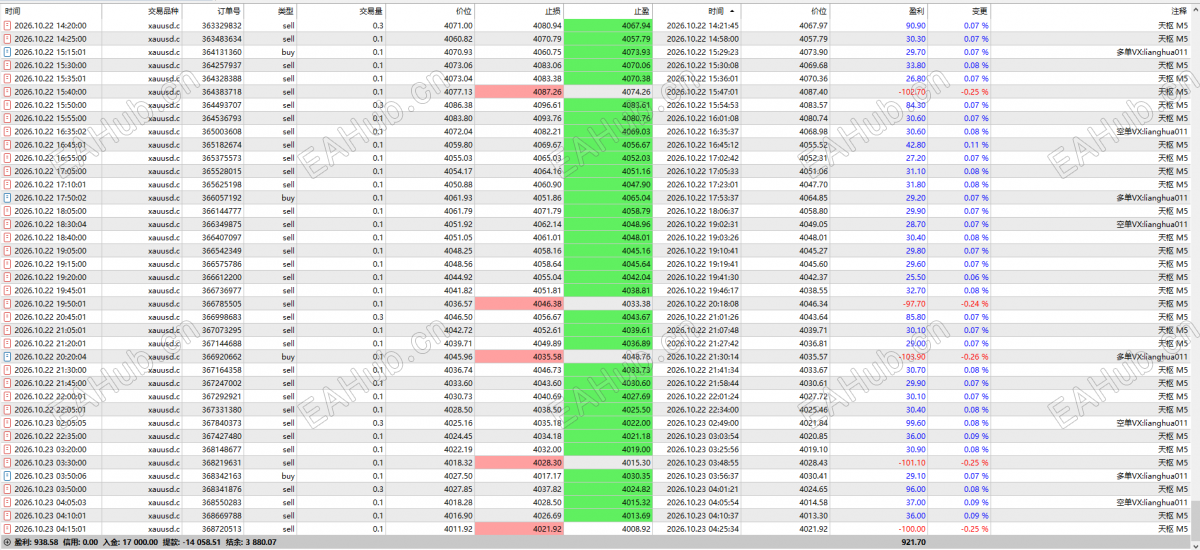1200x550 pixels.
Task: Click the buy order icon for 2026.10.22 15:15:01
Action: click(x=8, y=51)
